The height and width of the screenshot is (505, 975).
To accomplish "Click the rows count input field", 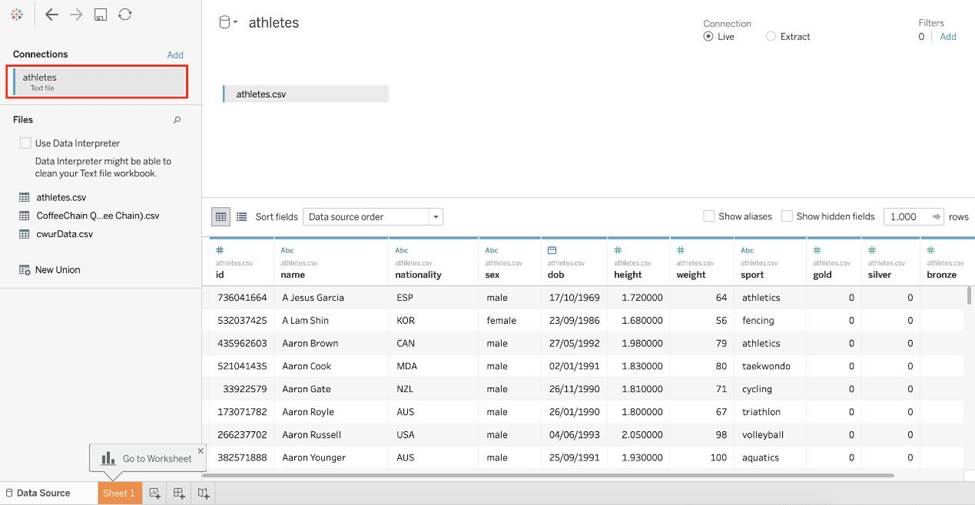I will pyautogui.click(x=904, y=217).
